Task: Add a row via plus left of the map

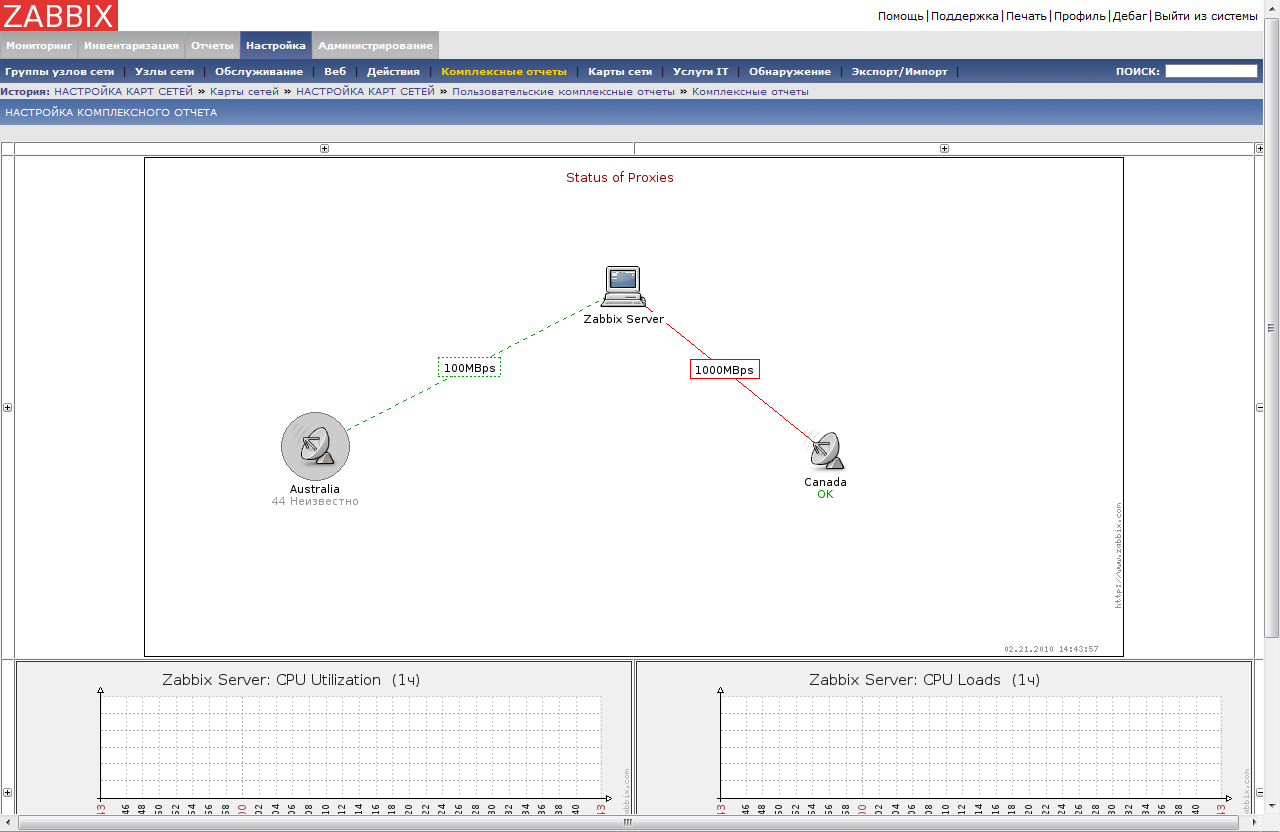Action: [x=8, y=407]
